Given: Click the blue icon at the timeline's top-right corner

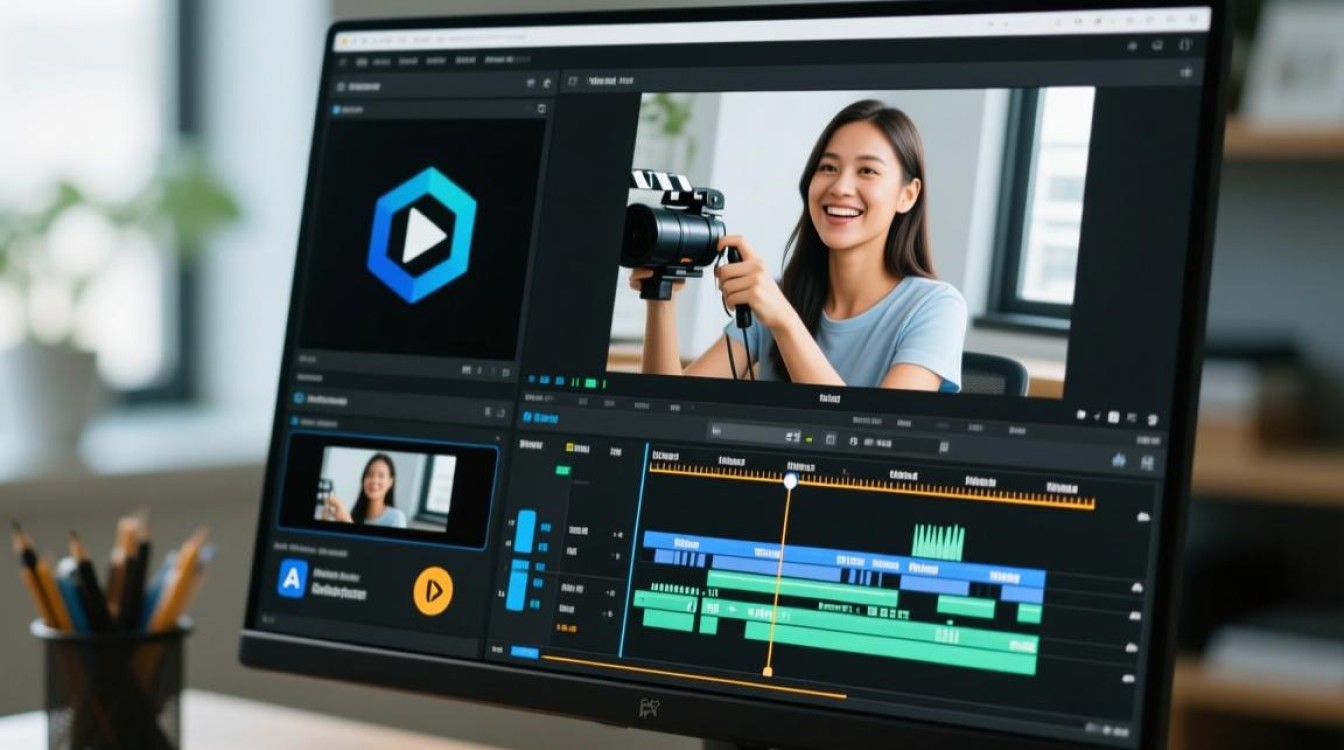Looking at the screenshot, I should click(x=1118, y=460).
